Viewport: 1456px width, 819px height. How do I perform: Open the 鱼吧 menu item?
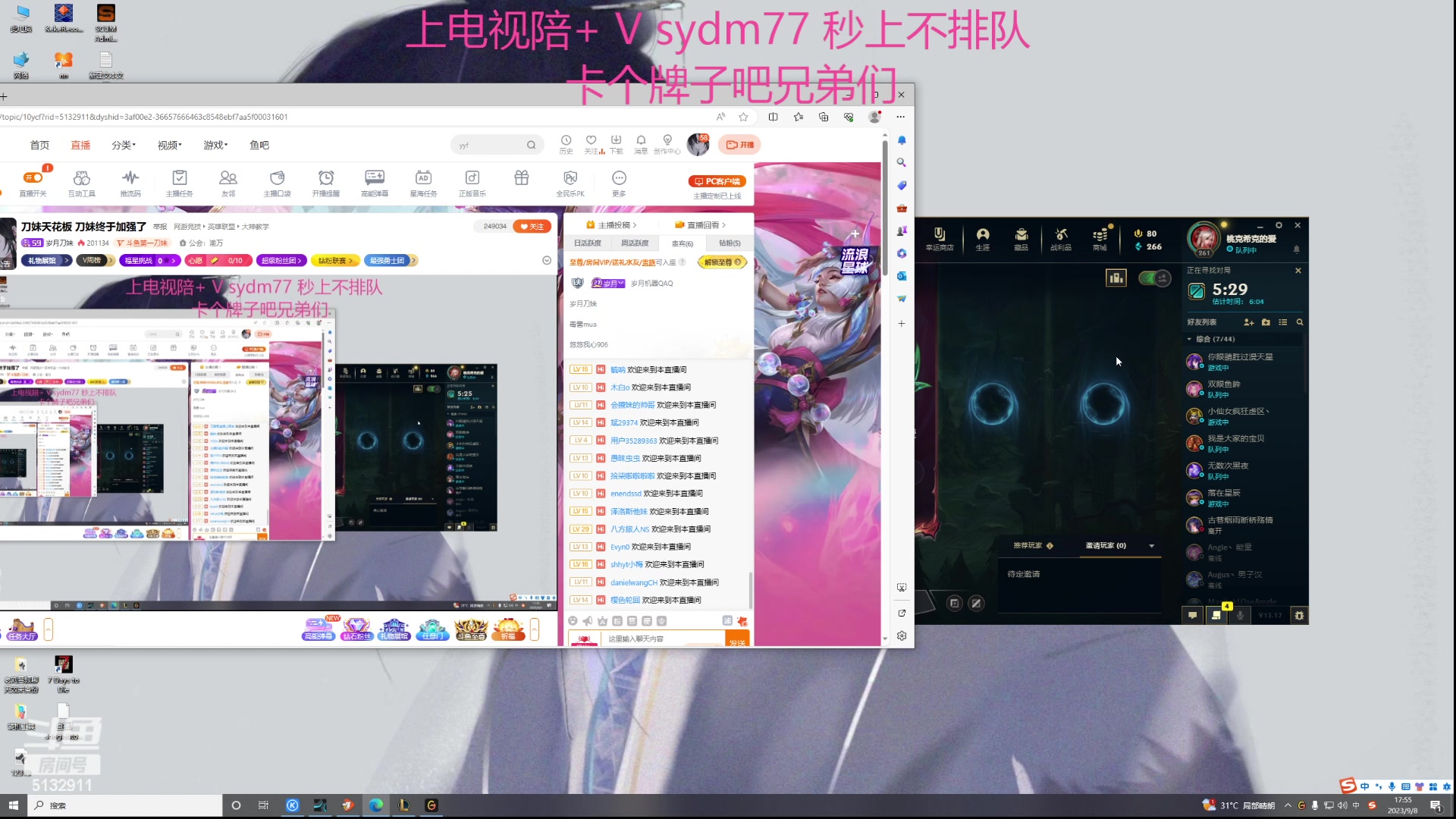point(259,145)
